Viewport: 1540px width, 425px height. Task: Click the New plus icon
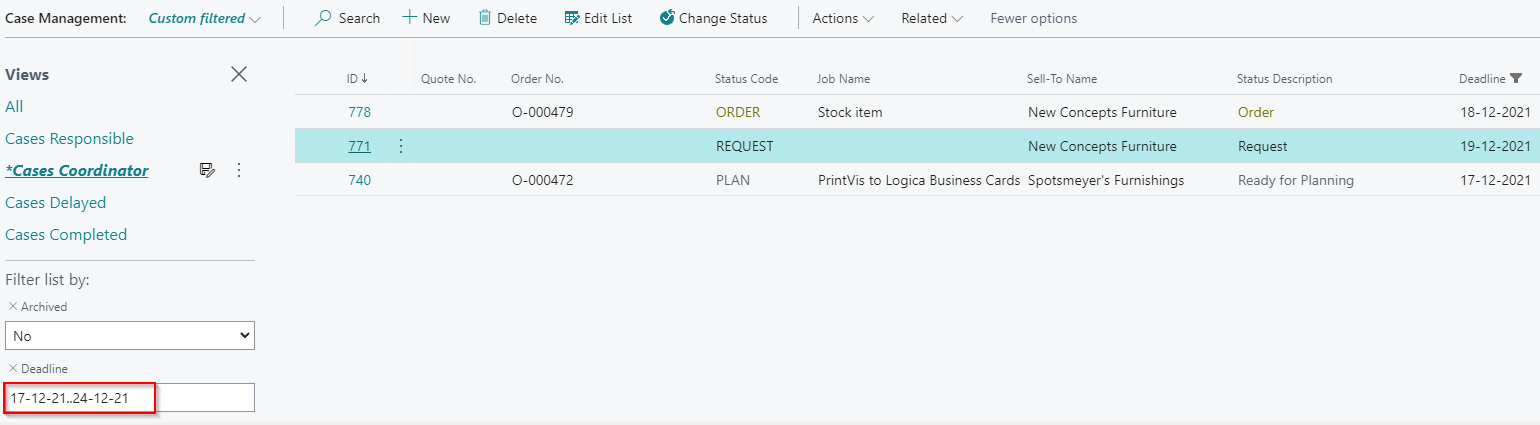click(409, 18)
